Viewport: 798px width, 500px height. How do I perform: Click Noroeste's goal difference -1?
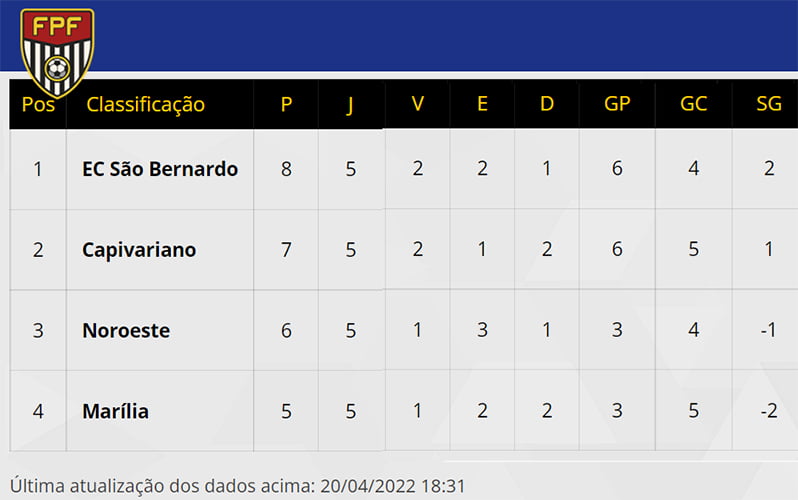(x=768, y=330)
